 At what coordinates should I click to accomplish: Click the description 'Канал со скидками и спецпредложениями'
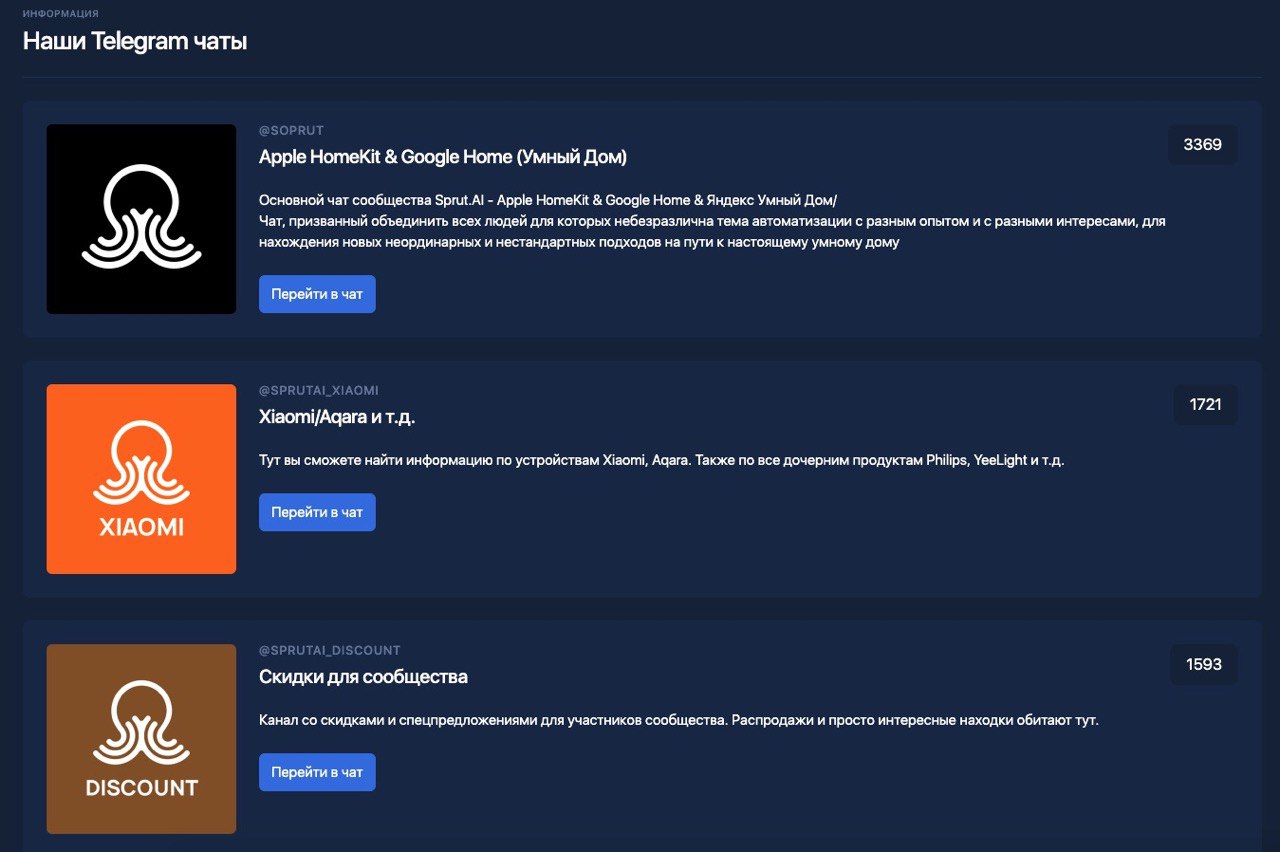(x=679, y=720)
